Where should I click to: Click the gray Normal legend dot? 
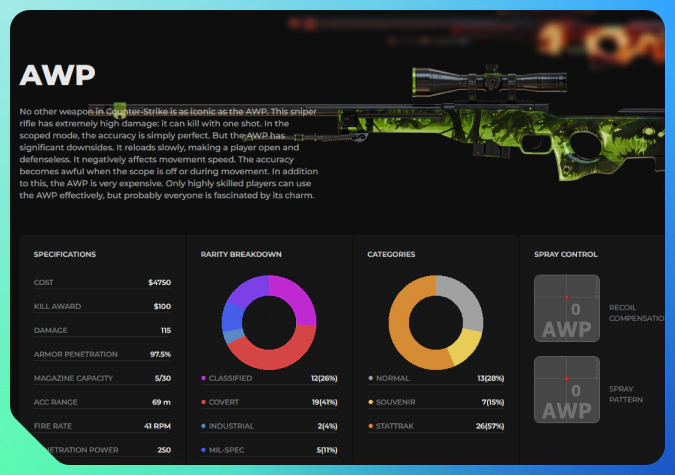[x=370, y=378]
